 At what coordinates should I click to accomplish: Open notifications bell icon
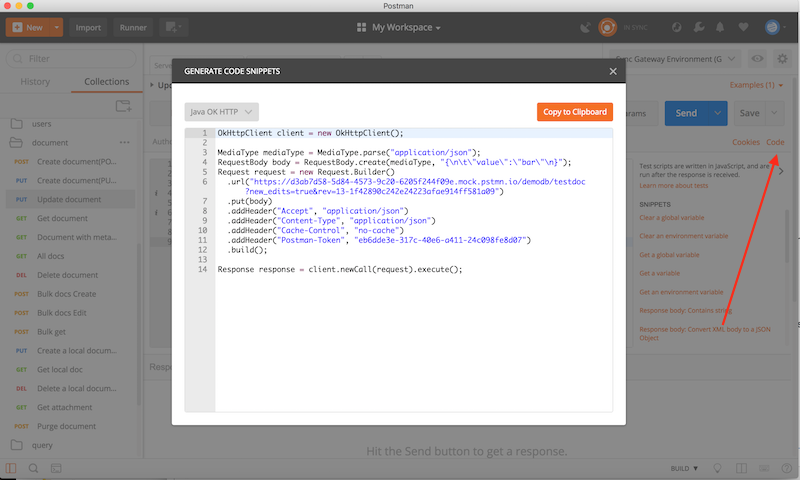coord(720,28)
